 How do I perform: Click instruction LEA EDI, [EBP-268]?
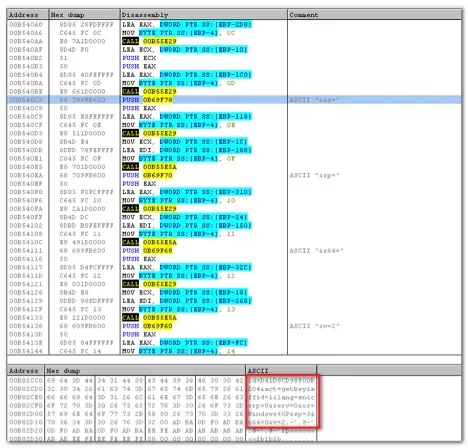(x=187, y=301)
